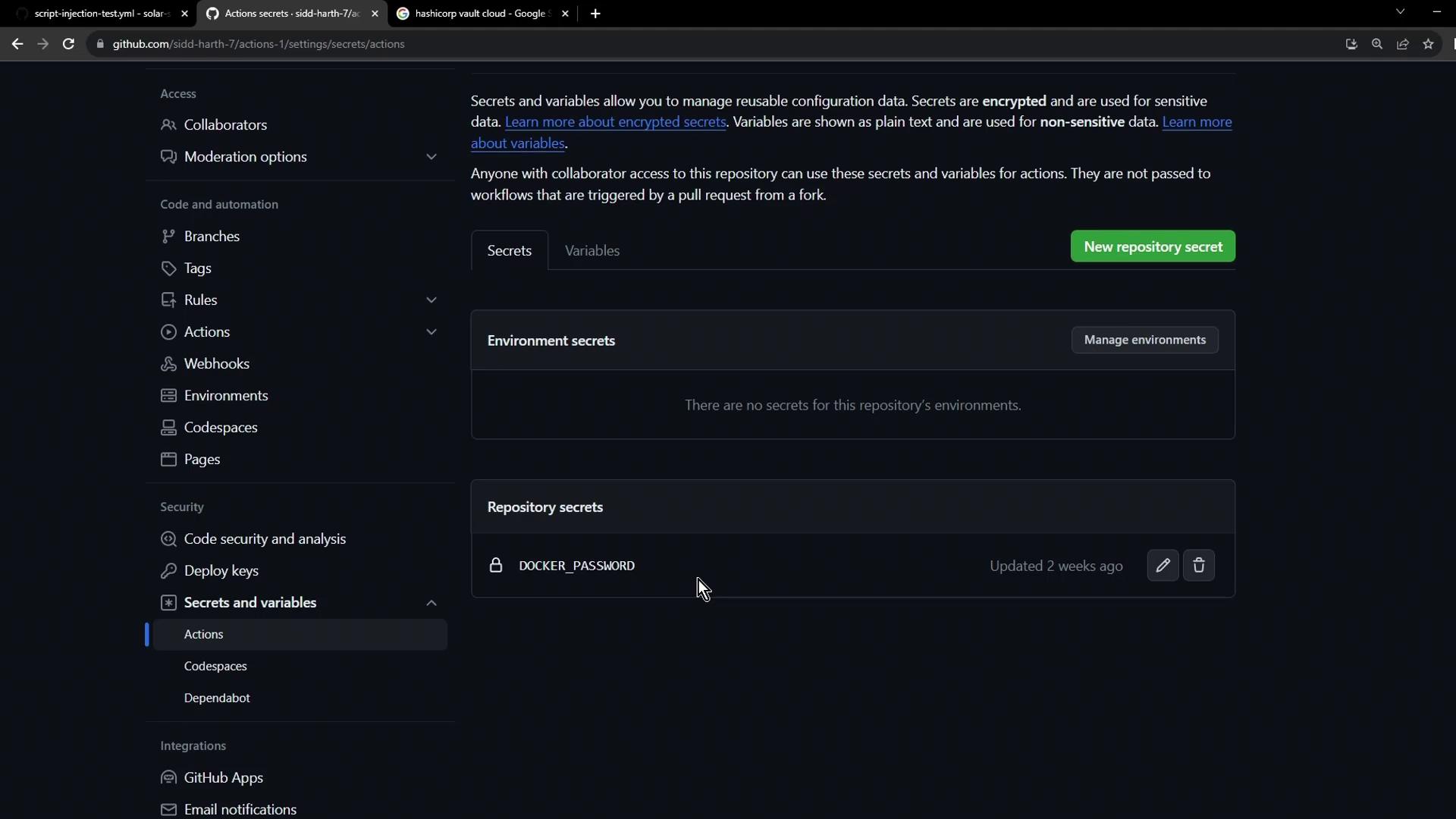Bookmark page with the star icon

point(1429,44)
